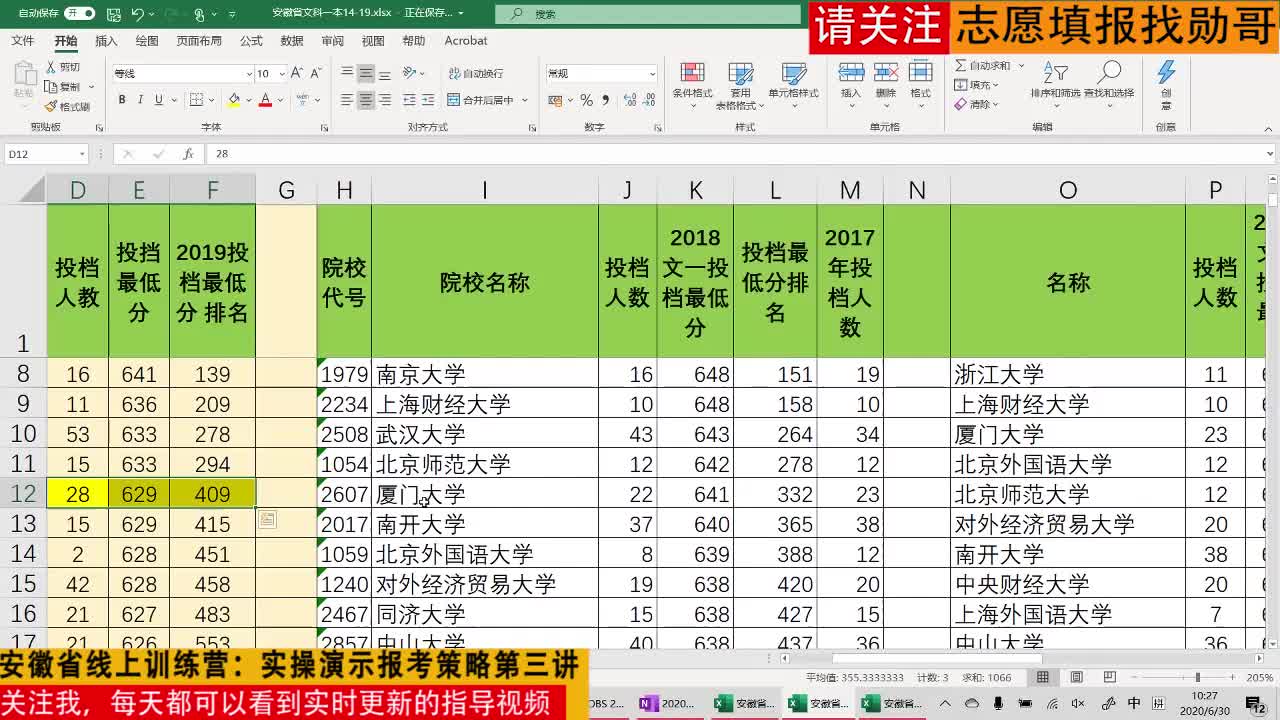This screenshot has height=720, width=1280.
Task: Click the Cut (剪切) scissors icon
Action: click(52, 67)
